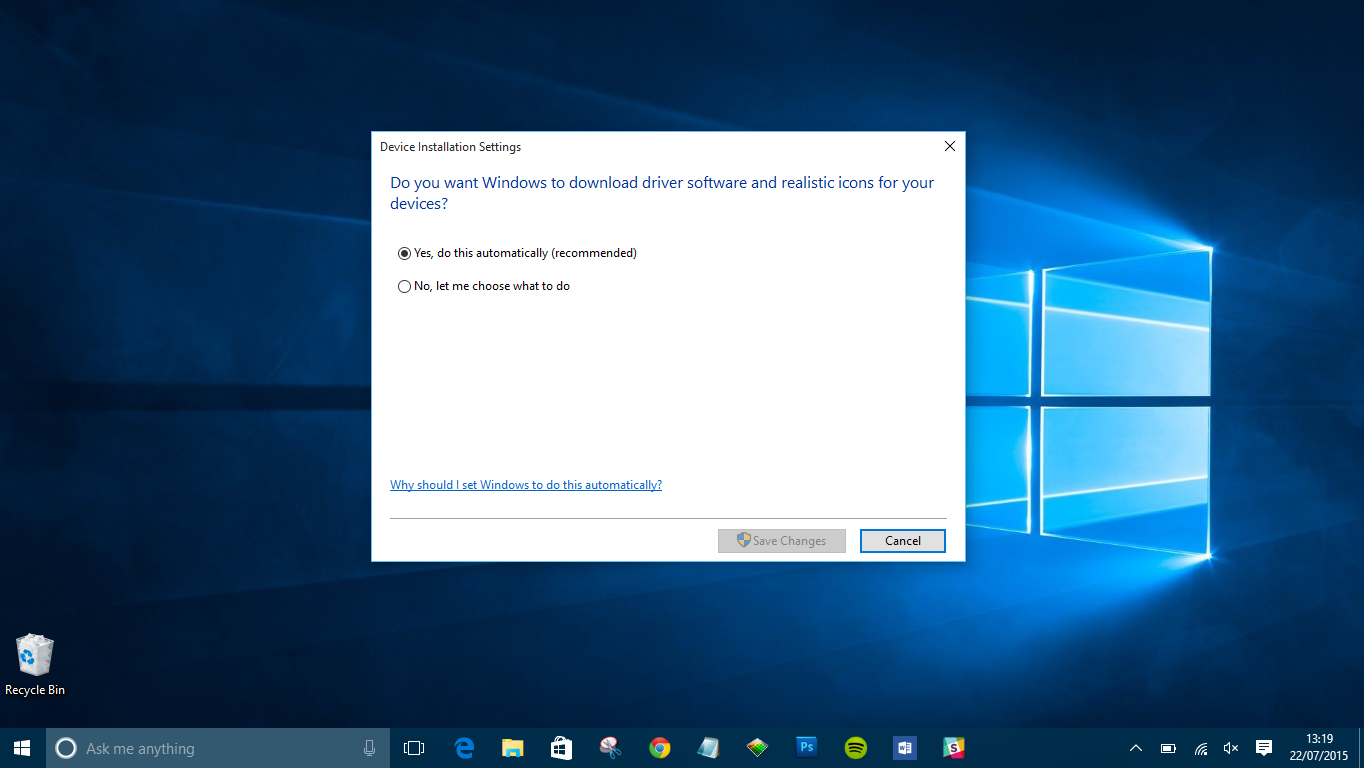The image size is (1364, 768).
Task: Open Task View
Action: (413, 747)
